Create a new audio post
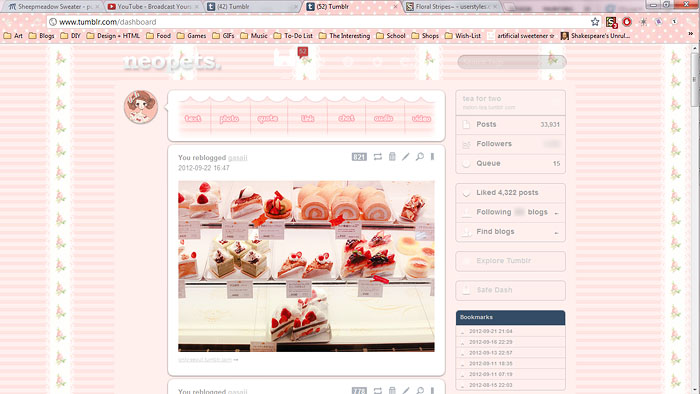 tap(383, 118)
